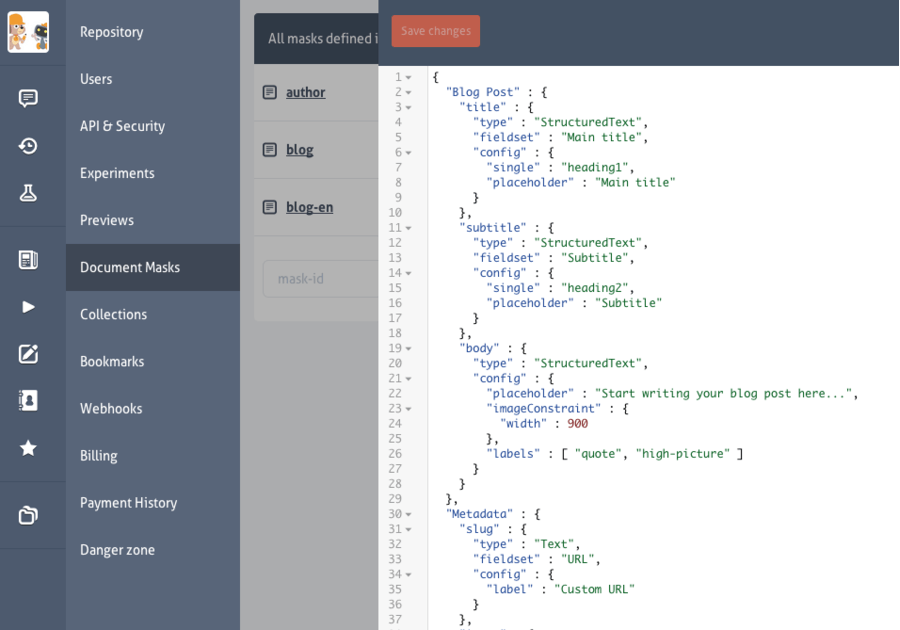The width and height of the screenshot is (900, 630).
Task: Open the history clock sidebar icon
Action: (x=28, y=146)
